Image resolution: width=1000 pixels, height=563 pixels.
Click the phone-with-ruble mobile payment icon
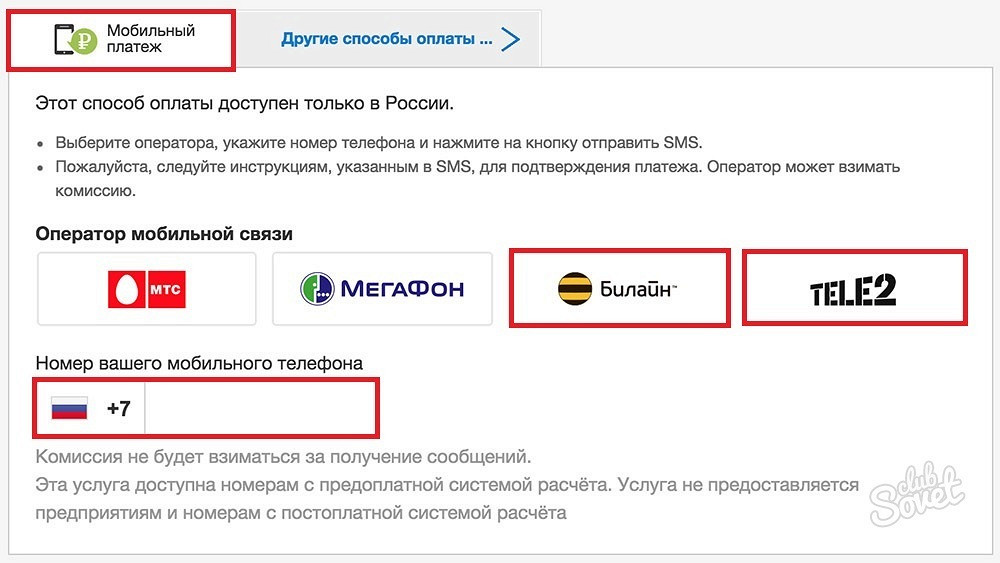click(75, 39)
